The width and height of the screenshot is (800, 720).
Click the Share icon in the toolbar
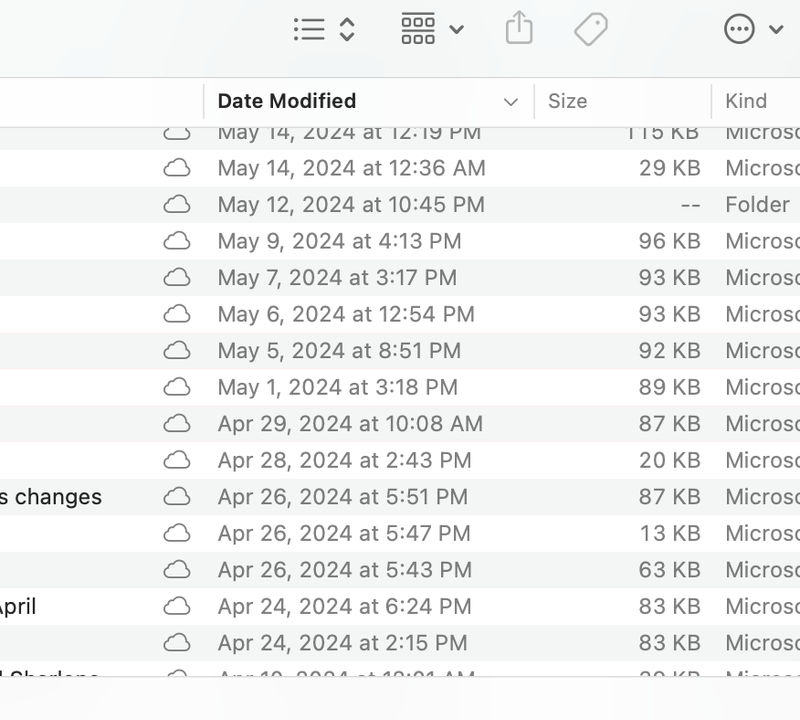(518, 29)
